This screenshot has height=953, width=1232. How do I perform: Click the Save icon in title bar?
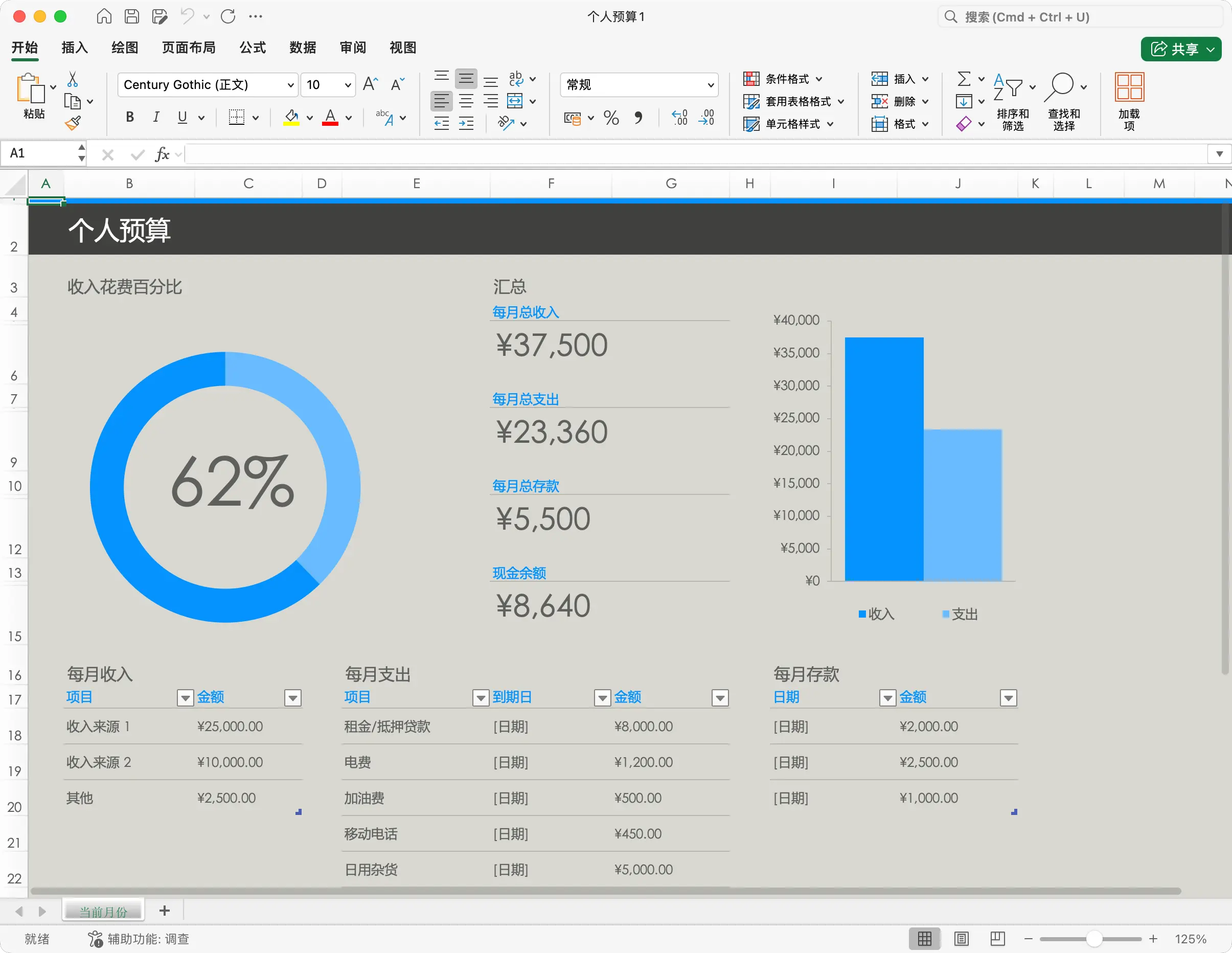point(131,16)
